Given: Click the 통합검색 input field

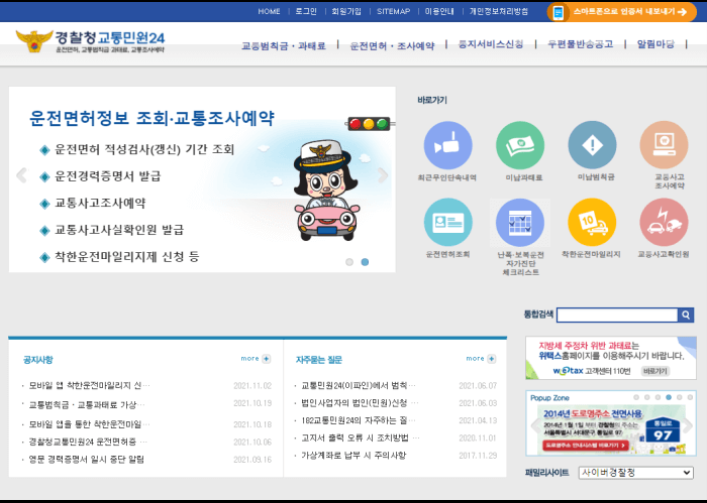Looking at the screenshot, I should point(617,315).
